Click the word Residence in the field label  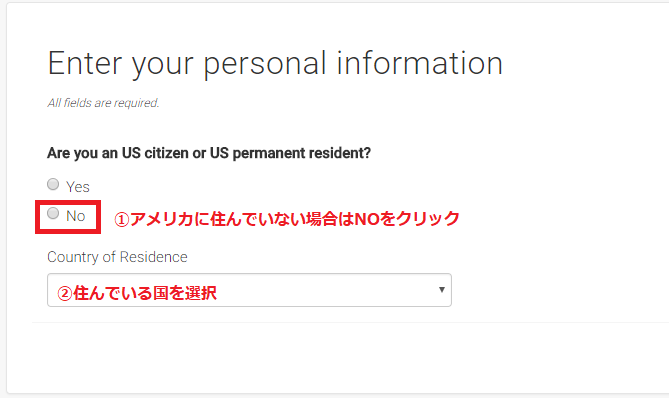(x=154, y=257)
